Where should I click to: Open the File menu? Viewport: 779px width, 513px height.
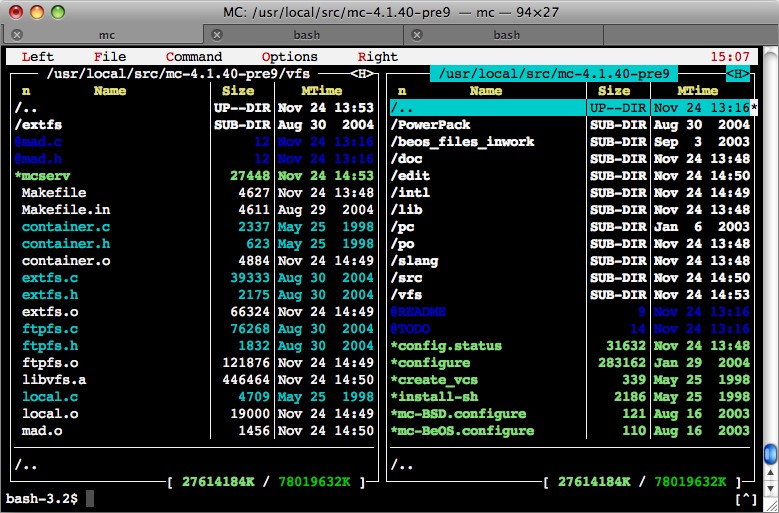click(110, 57)
